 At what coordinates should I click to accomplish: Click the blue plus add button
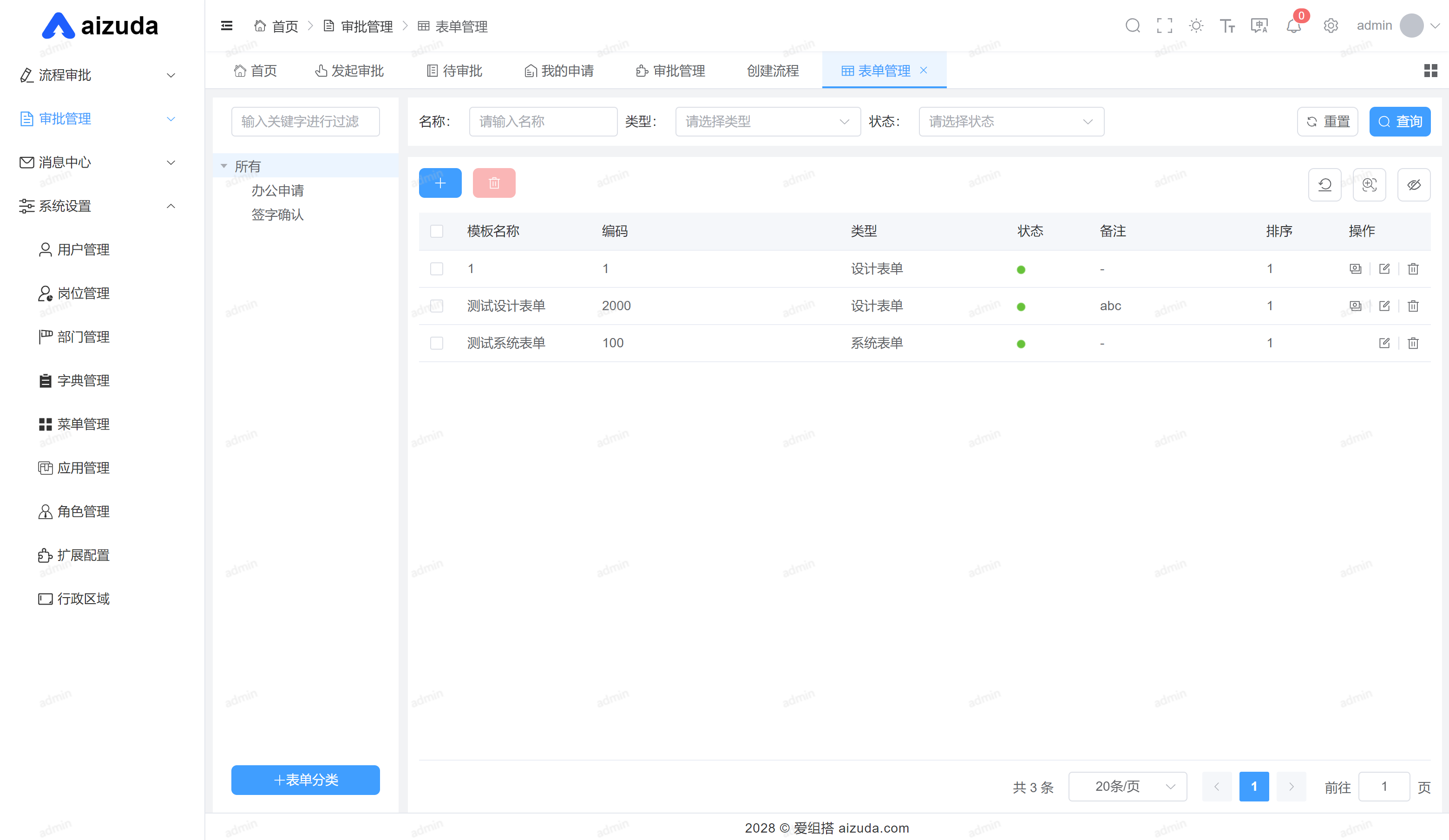[x=440, y=182]
